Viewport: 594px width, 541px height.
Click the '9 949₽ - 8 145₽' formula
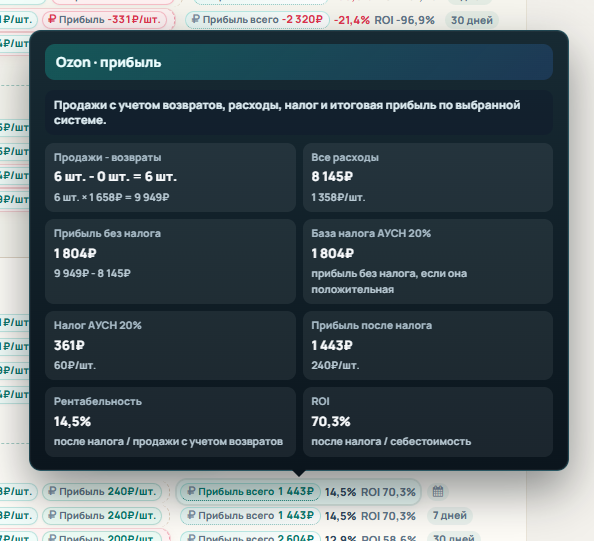click(x=92, y=273)
